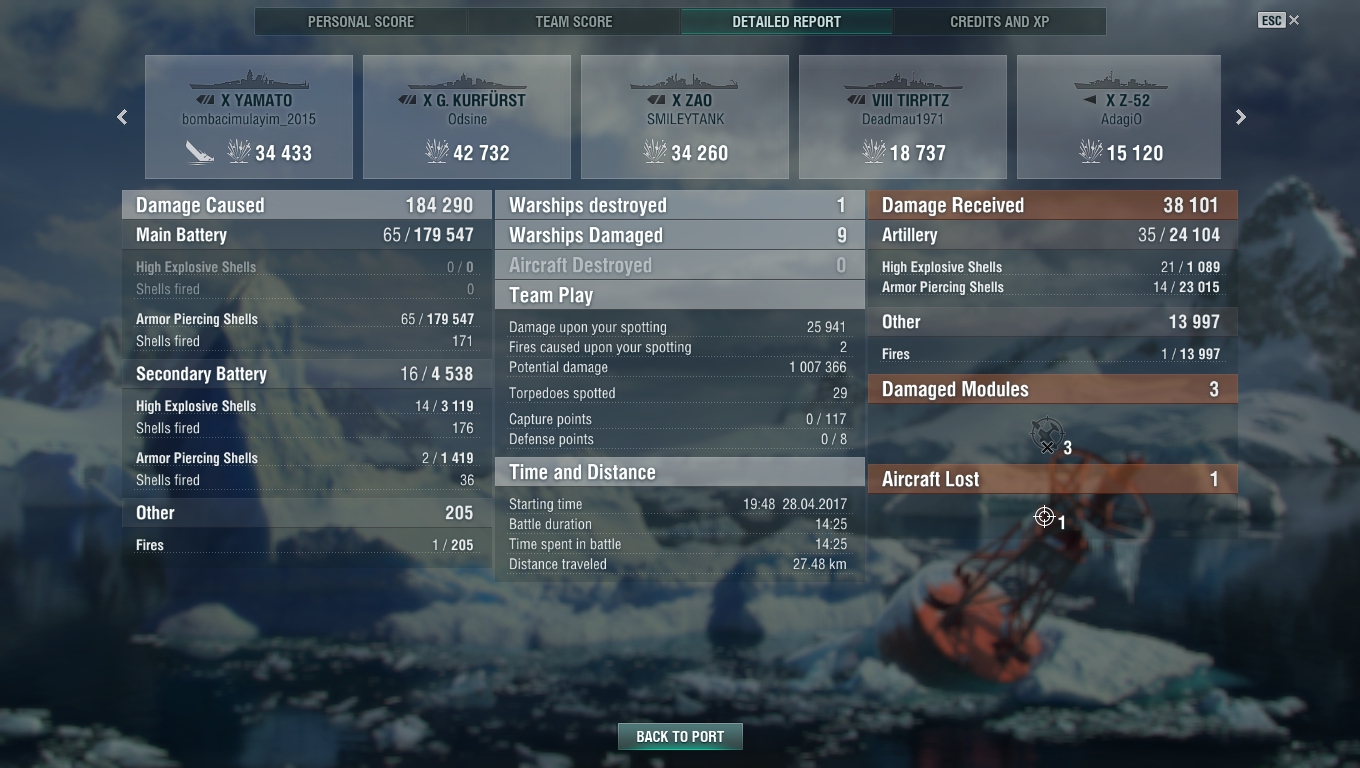Switch to the Team Score tab
The image size is (1360, 768).
[x=574, y=21]
